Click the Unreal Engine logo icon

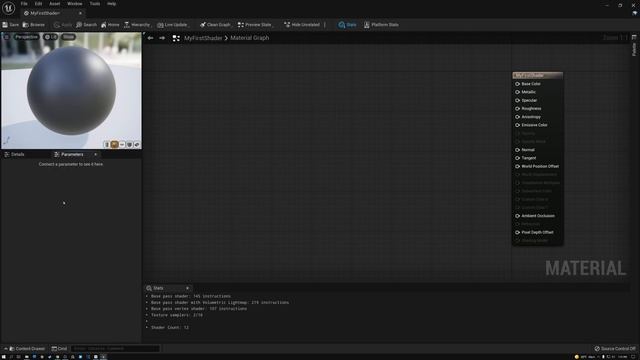tap(9, 8)
